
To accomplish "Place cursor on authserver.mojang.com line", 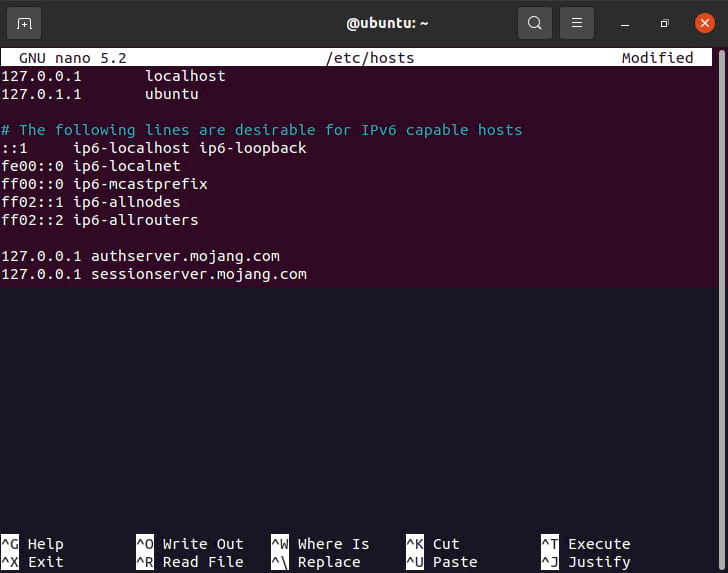I will [x=185, y=256].
